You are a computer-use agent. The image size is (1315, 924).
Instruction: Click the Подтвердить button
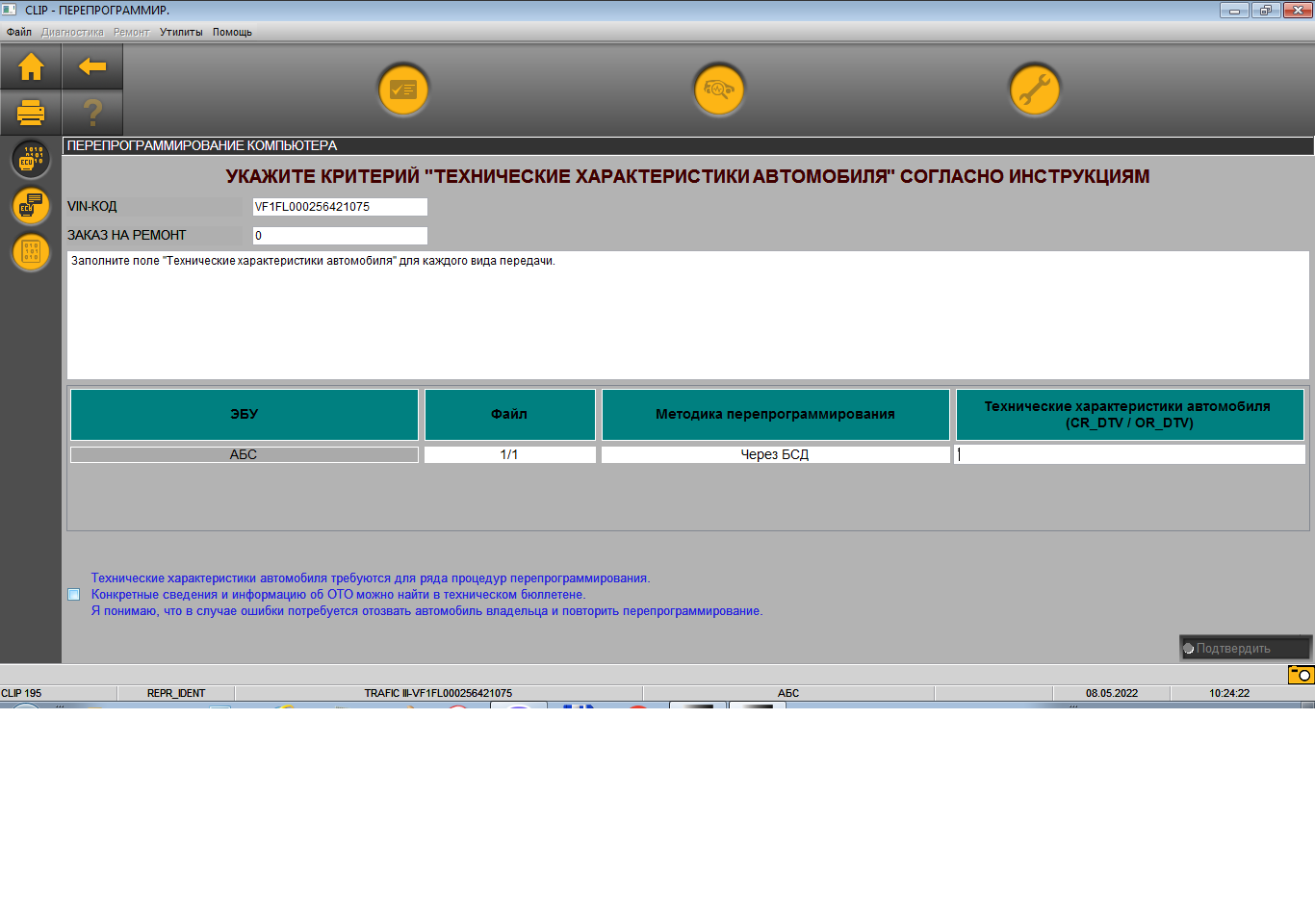[x=1245, y=649]
